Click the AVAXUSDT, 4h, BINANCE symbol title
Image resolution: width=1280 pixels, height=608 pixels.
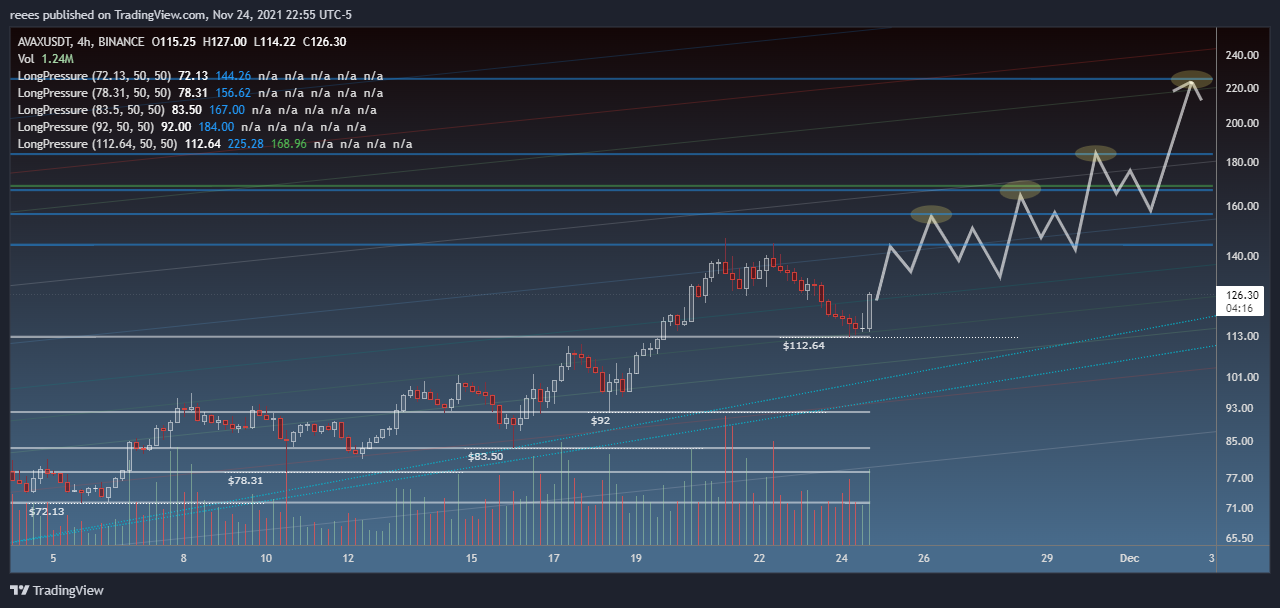[80, 42]
